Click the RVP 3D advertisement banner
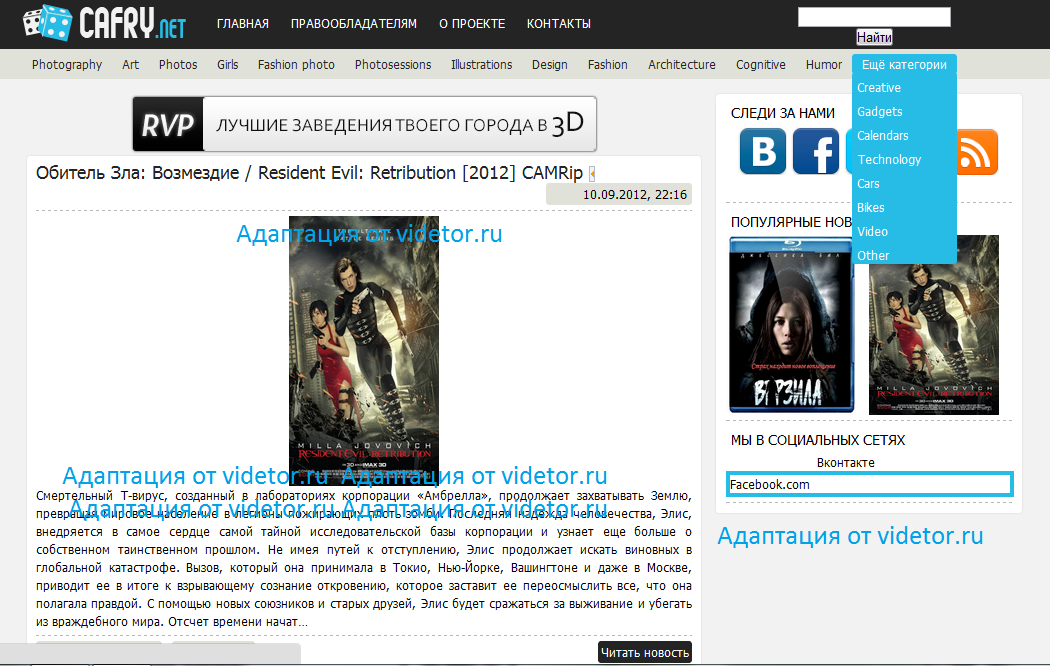 [364, 124]
